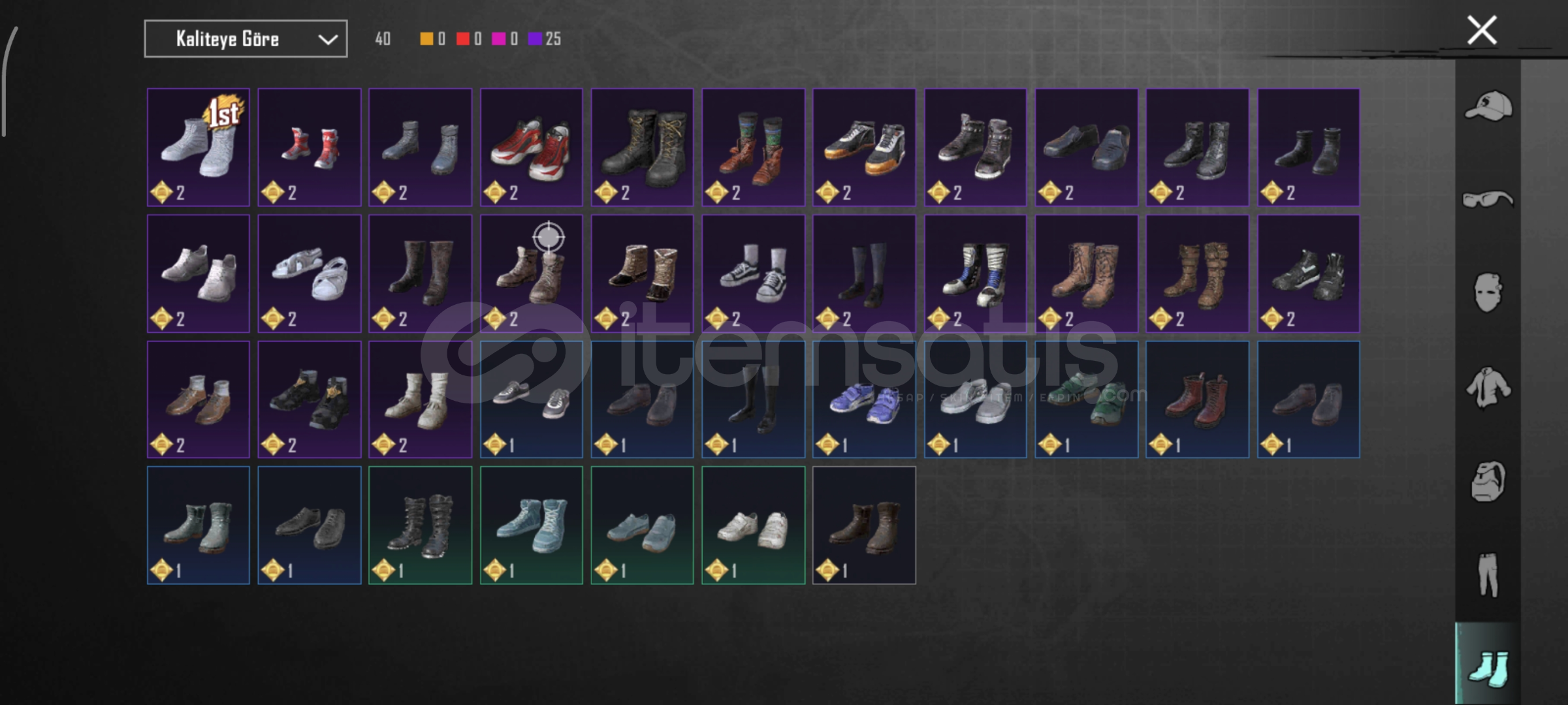Select the blue sneakers item
The width and height of the screenshot is (1568, 705).
click(x=864, y=399)
